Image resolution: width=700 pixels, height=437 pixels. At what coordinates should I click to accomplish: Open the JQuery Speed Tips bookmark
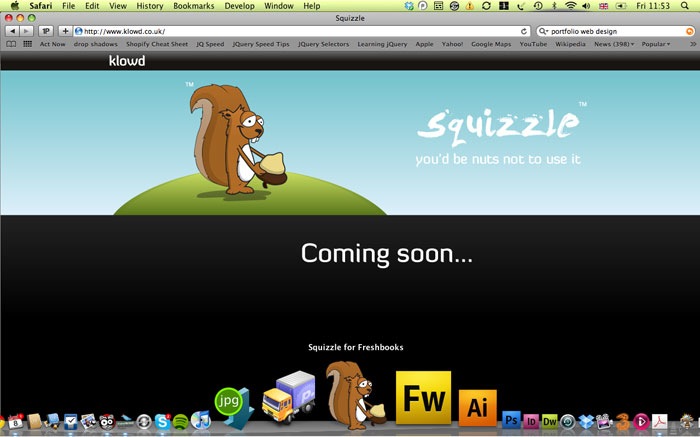coord(261,44)
